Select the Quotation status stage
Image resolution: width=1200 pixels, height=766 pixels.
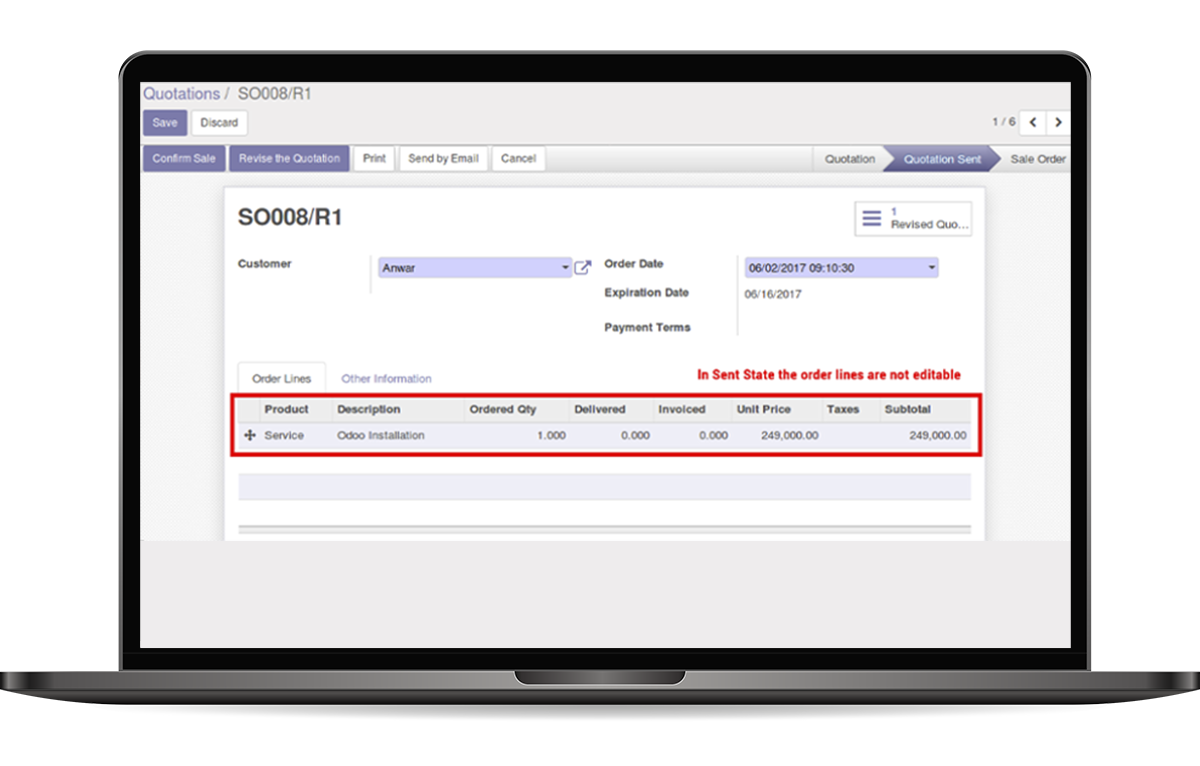coord(850,159)
